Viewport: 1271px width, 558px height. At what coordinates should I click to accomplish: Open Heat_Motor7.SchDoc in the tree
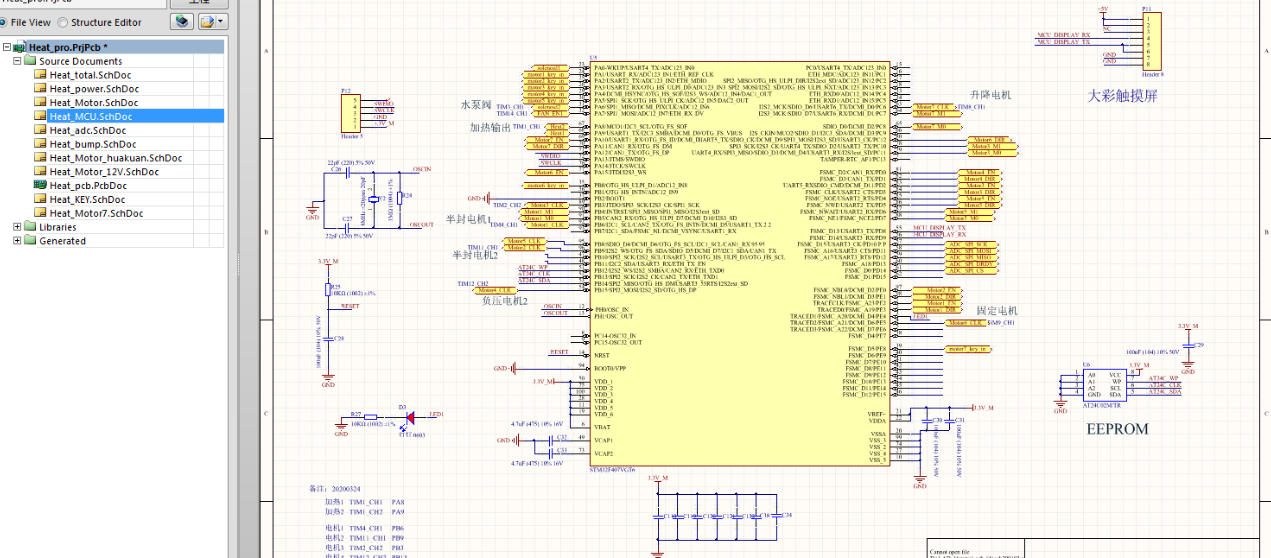(97, 213)
